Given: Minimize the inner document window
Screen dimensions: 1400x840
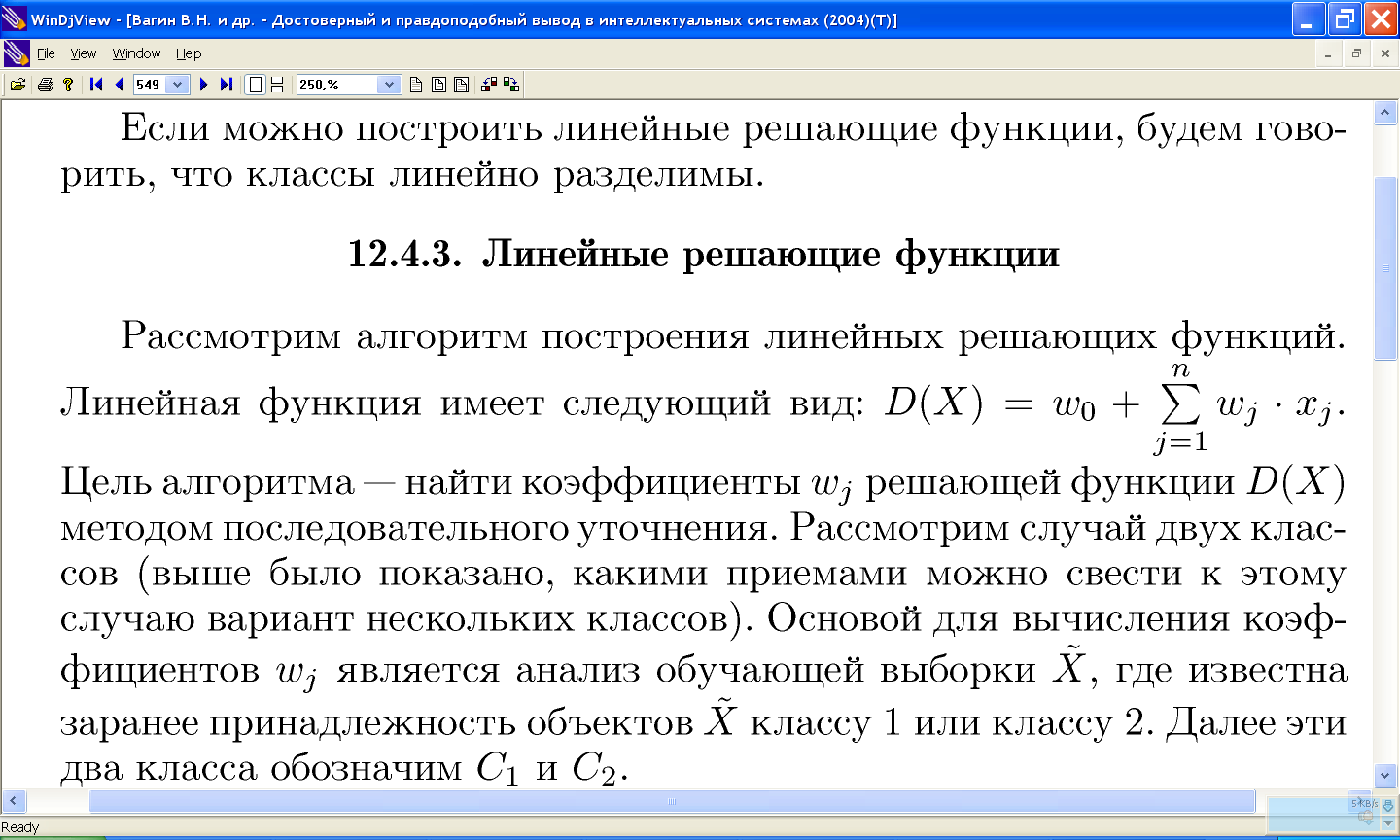Looking at the screenshot, I should [1328, 54].
